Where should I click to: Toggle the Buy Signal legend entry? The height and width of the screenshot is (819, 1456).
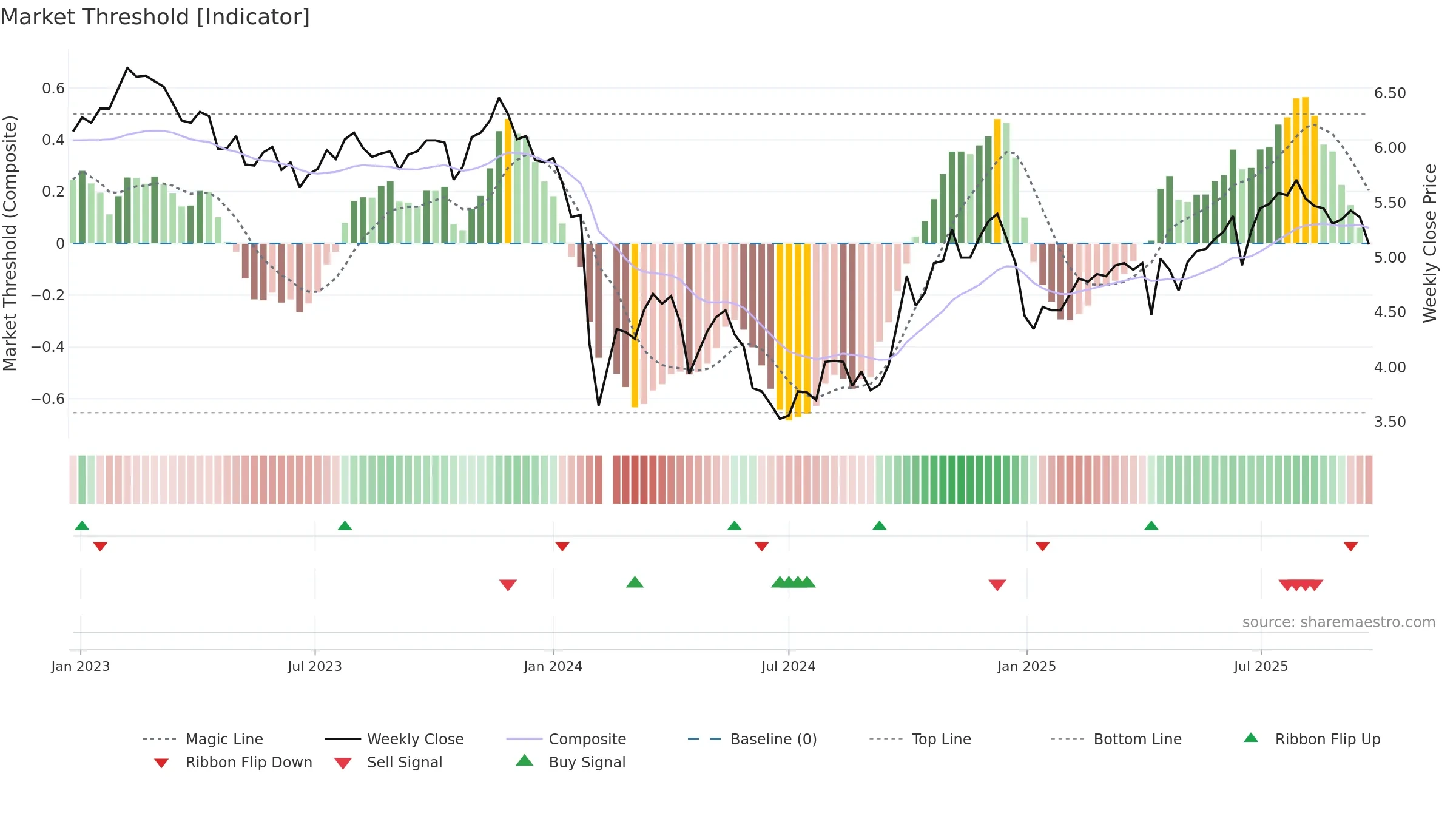[570, 762]
